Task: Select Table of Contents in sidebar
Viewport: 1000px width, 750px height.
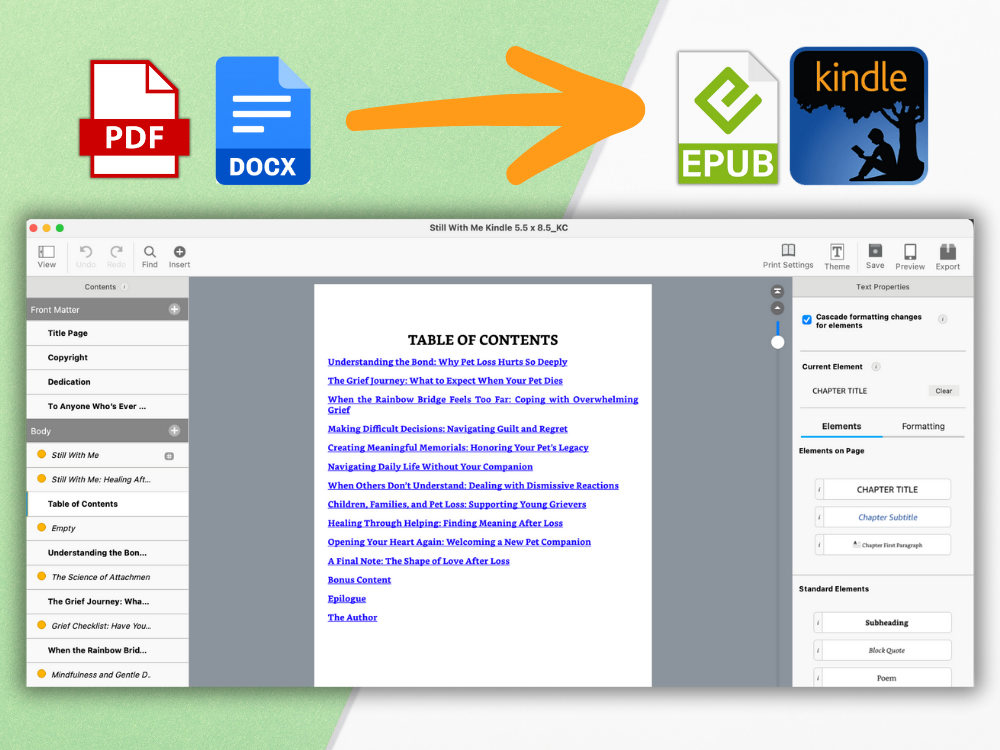Action: coord(107,504)
